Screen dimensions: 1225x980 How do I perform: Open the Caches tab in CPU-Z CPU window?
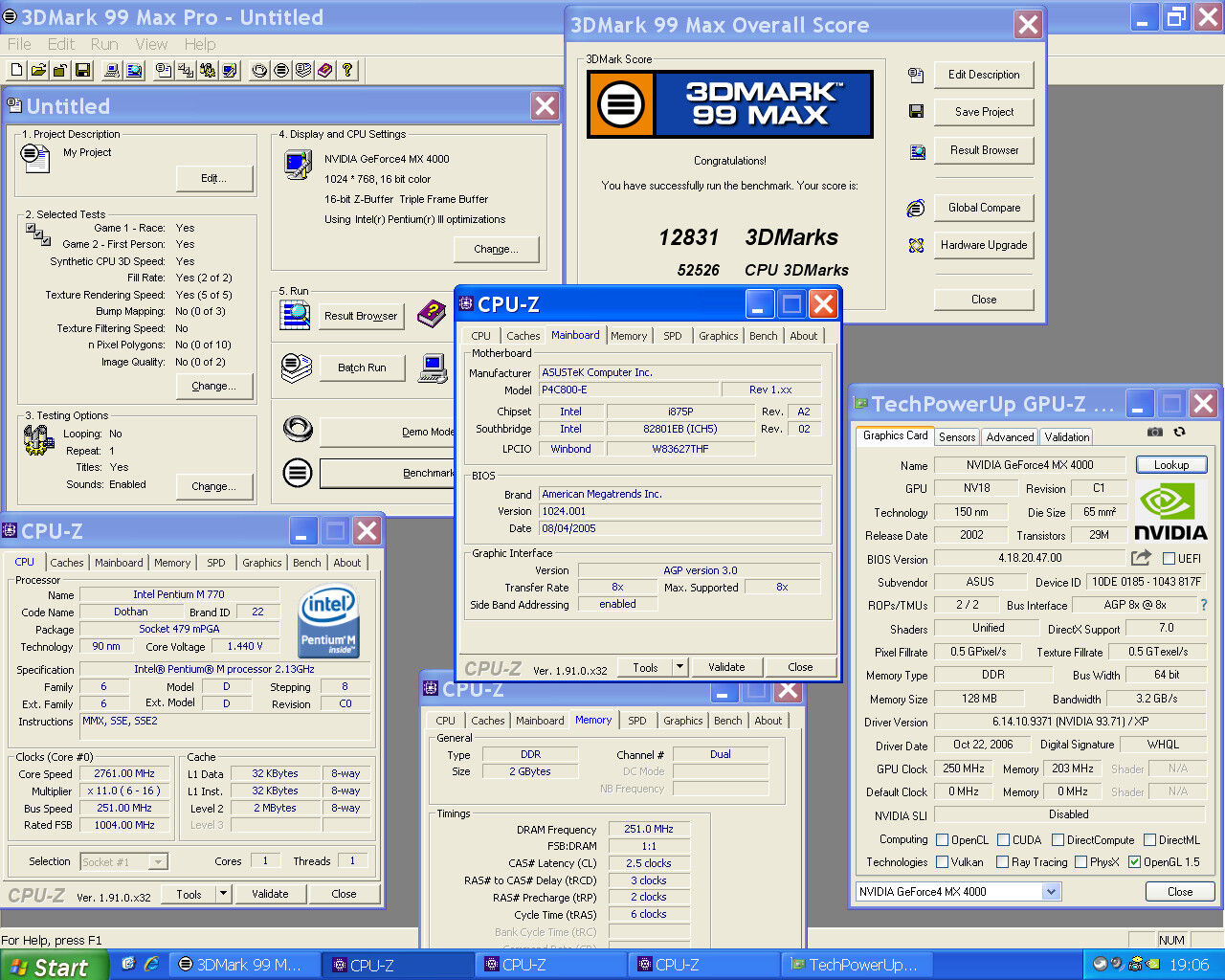click(x=67, y=563)
